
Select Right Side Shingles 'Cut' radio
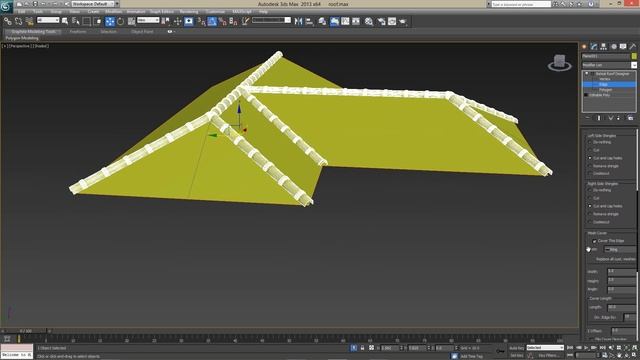(x=590, y=198)
